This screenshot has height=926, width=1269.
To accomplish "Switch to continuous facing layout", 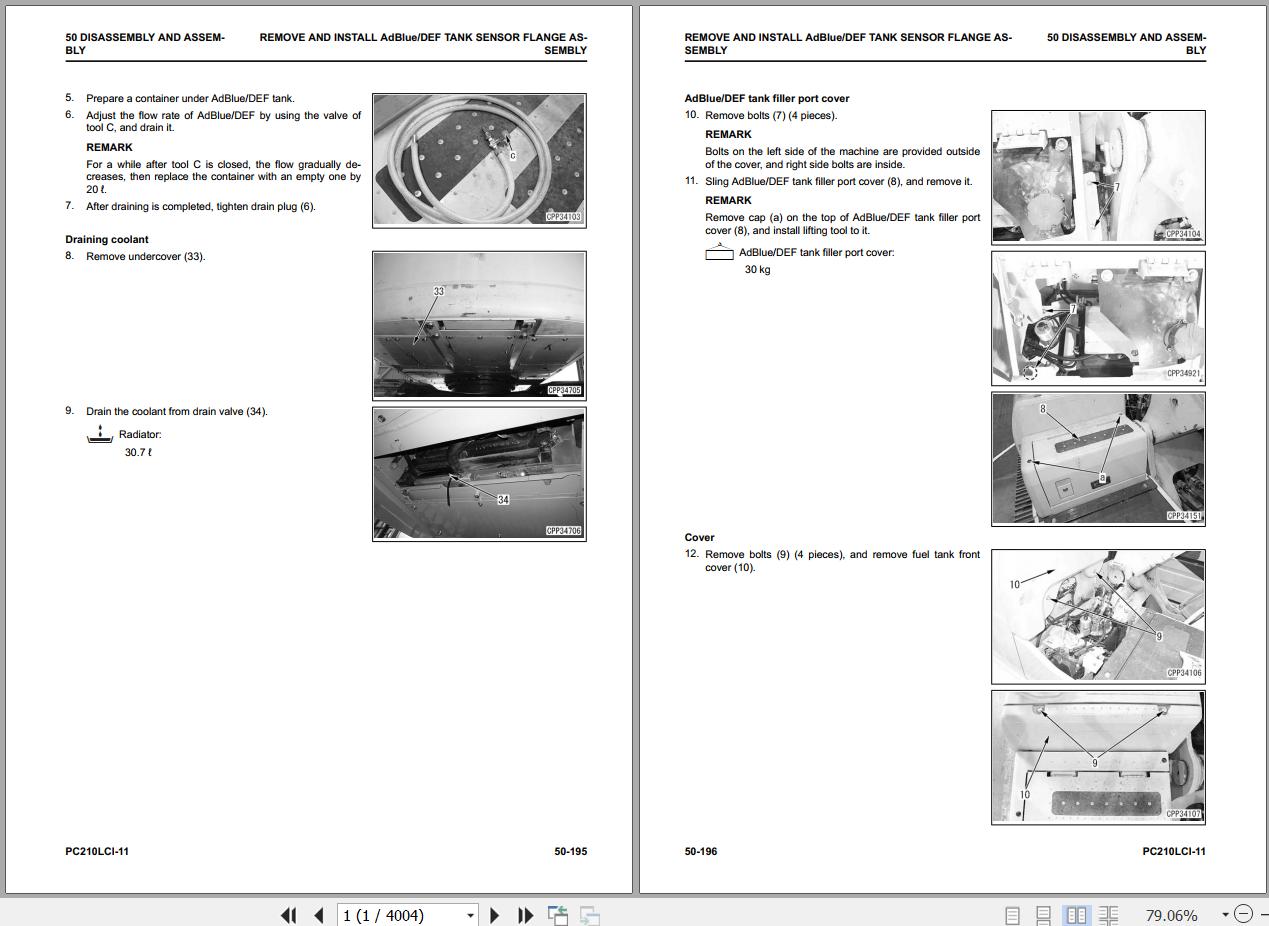I will (x=1108, y=915).
